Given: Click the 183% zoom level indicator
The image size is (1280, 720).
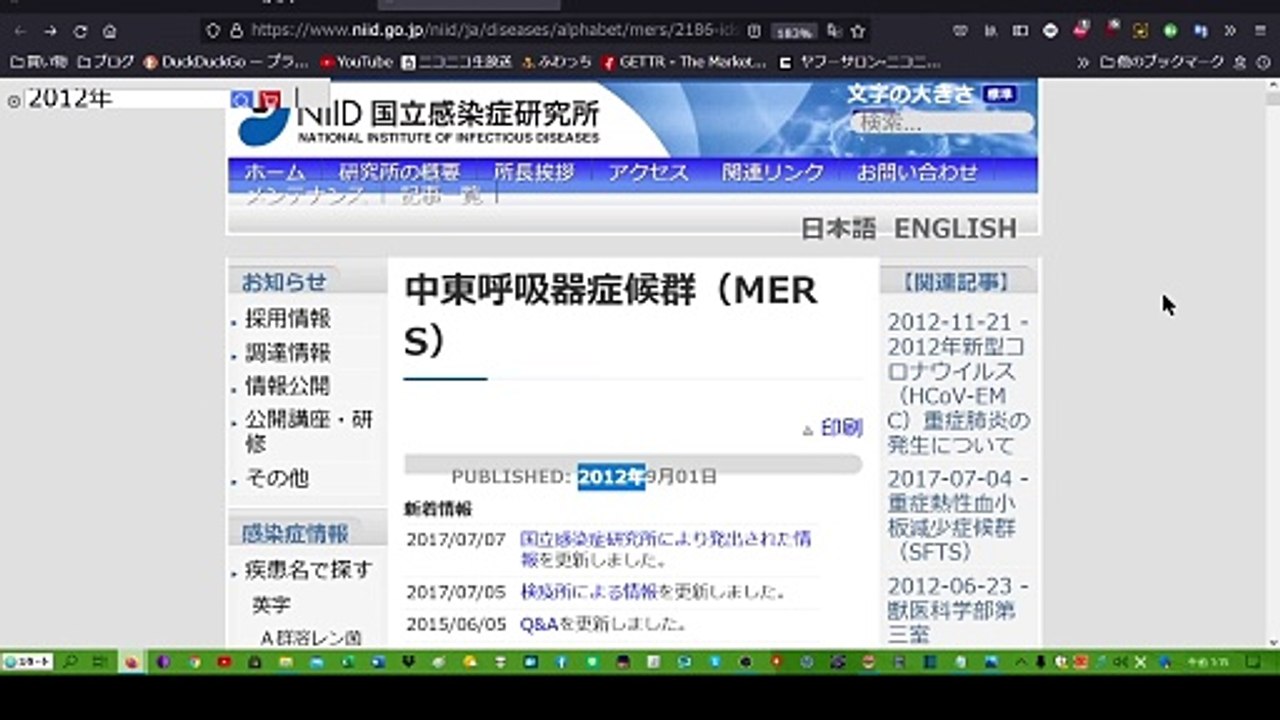Looking at the screenshot, I should [x=794, y=32].
